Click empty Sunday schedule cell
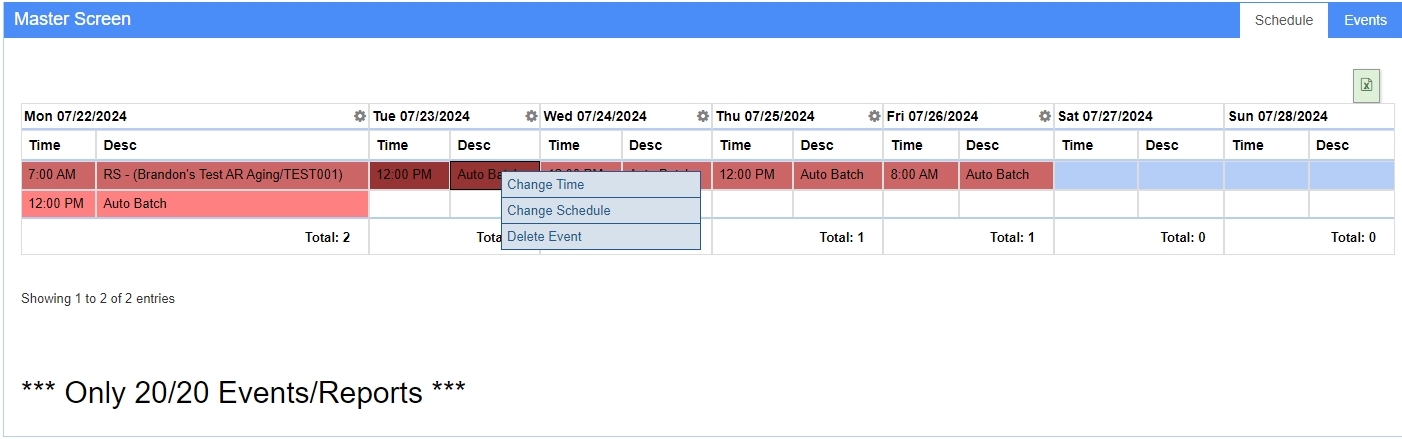The width and height of the screenshot is (1402, 439). click(x=1309, y=175)
